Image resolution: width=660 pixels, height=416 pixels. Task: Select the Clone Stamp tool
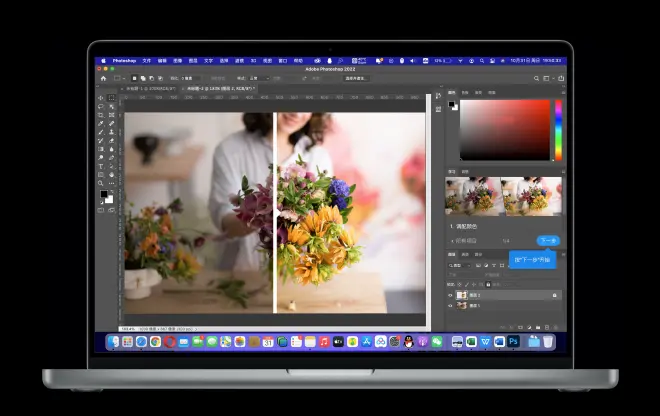pyautogui.click(x=112, y=132)
